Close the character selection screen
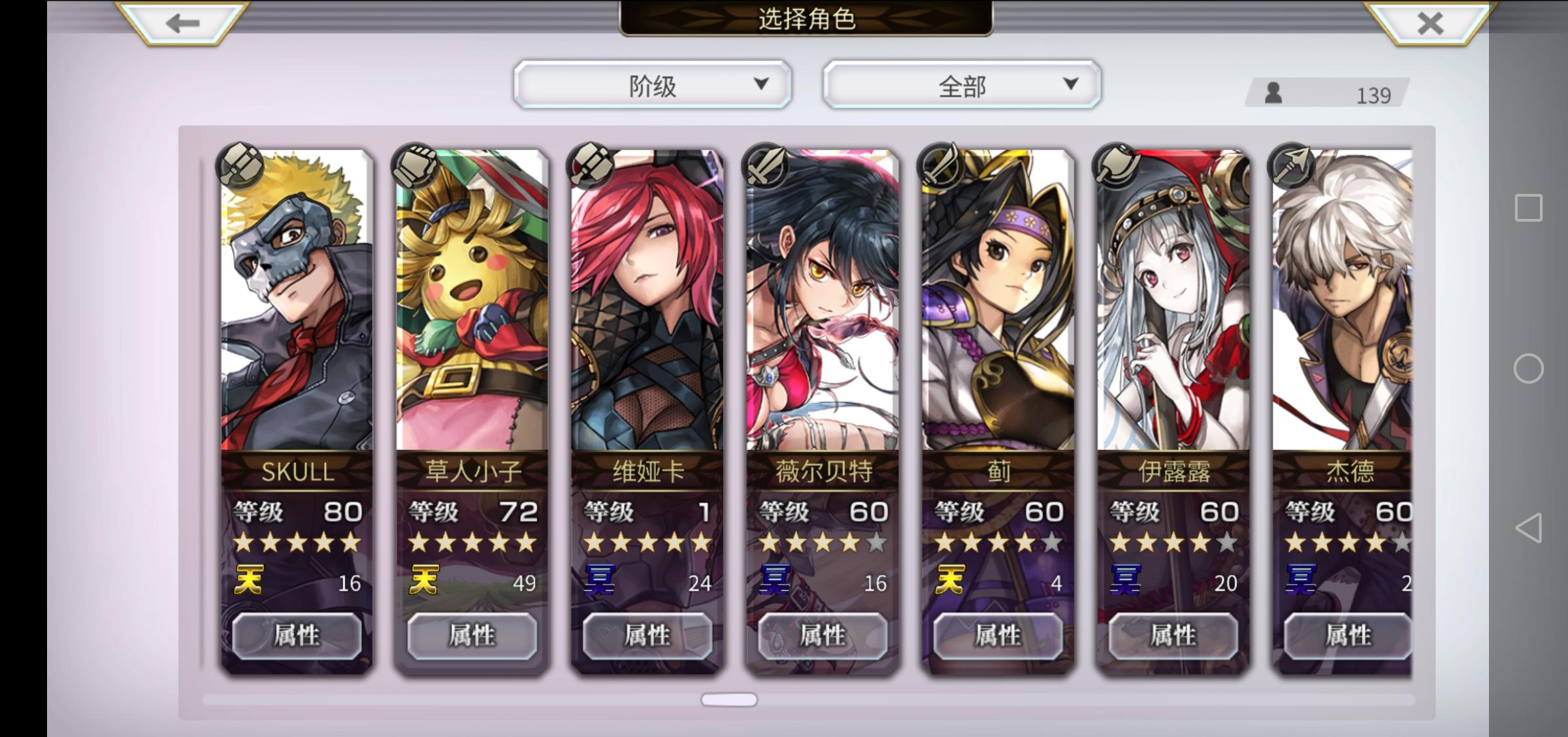Image resolution: width=1568 pixels, height=737 pixels. click(1429, 24)
